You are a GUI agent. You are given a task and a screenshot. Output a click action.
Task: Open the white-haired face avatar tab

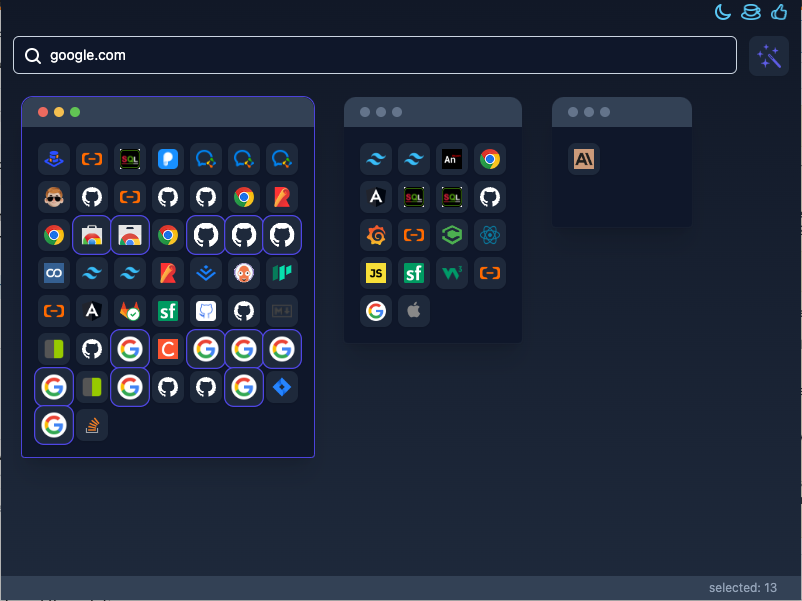coord(244,273)
